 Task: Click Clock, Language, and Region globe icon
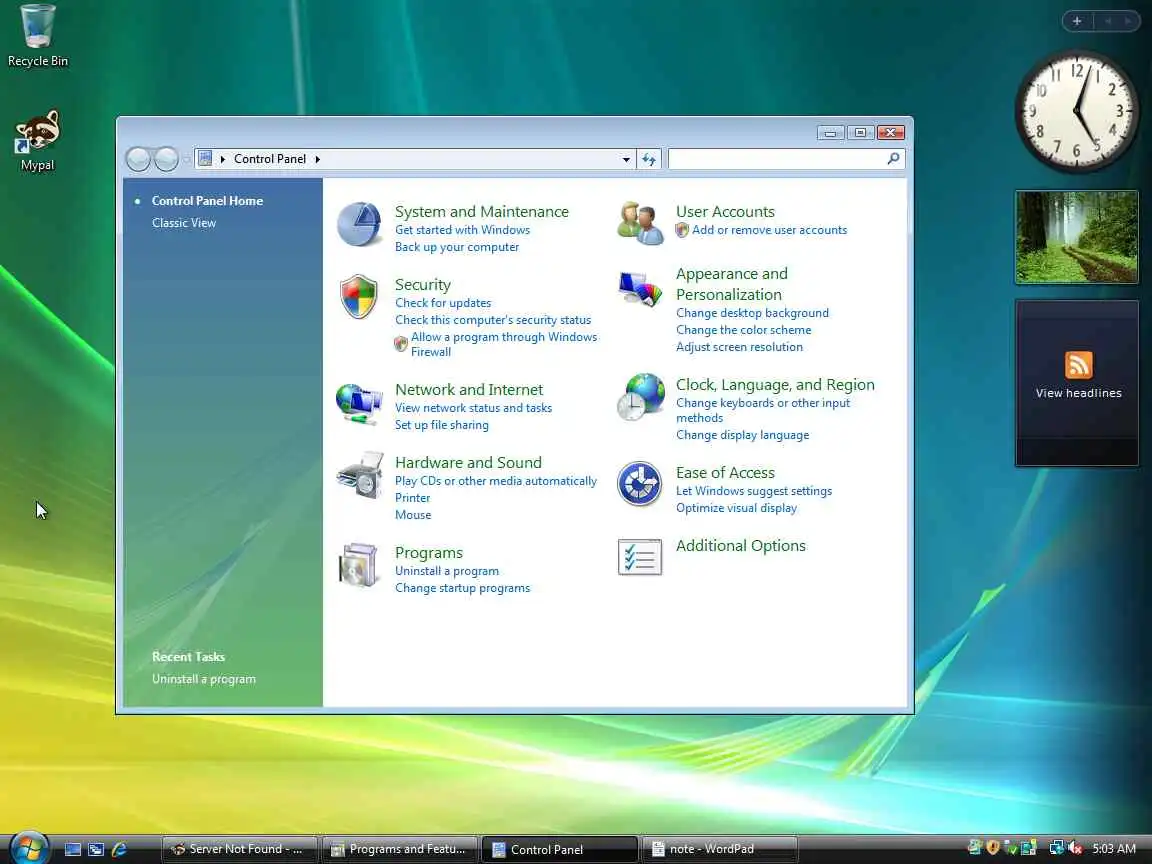[x=640, y=397]
